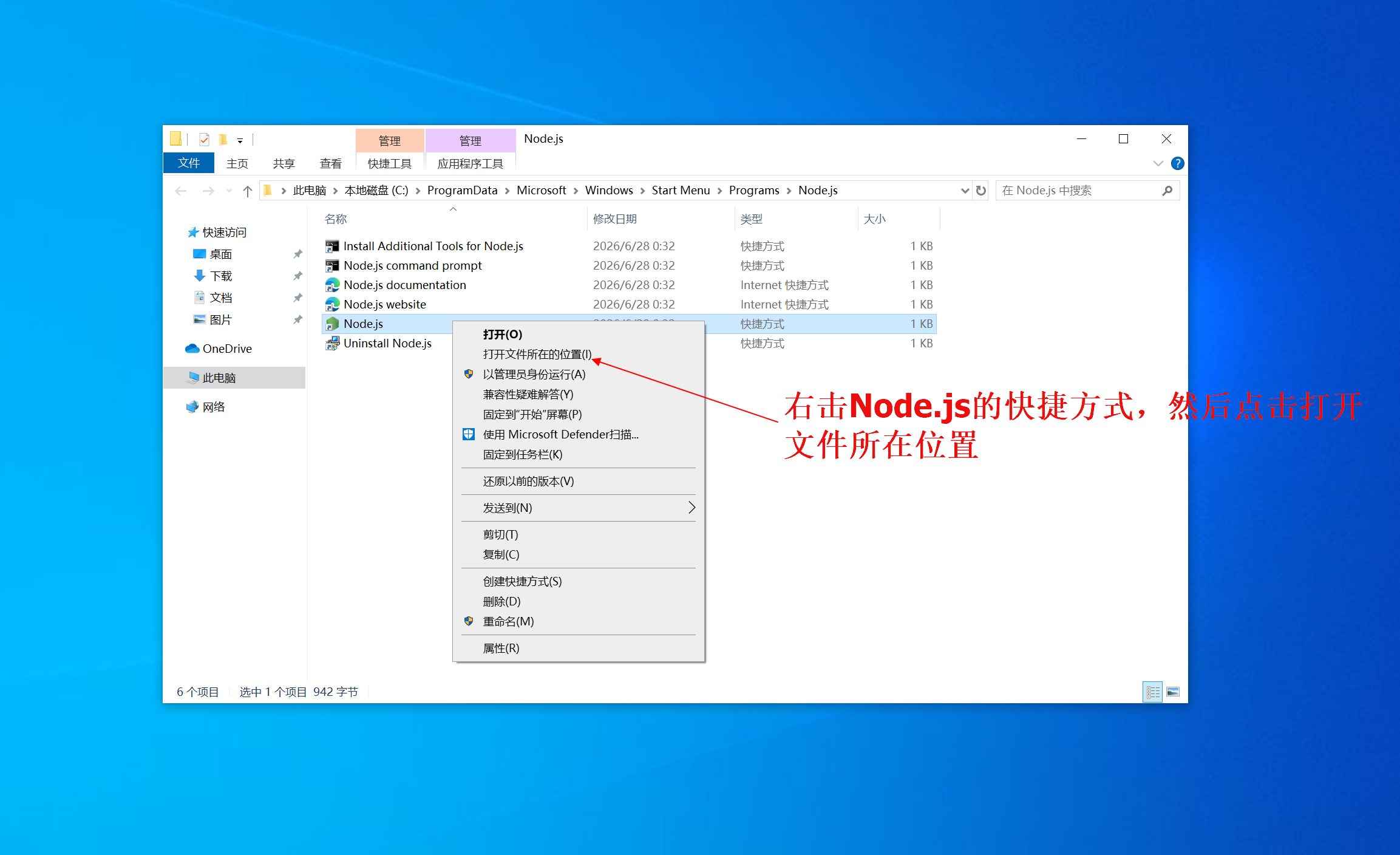Click the Microsoft Defender shield icon in menu
The width and height of the screenshot is (1400, 855).
click(468, 434)
